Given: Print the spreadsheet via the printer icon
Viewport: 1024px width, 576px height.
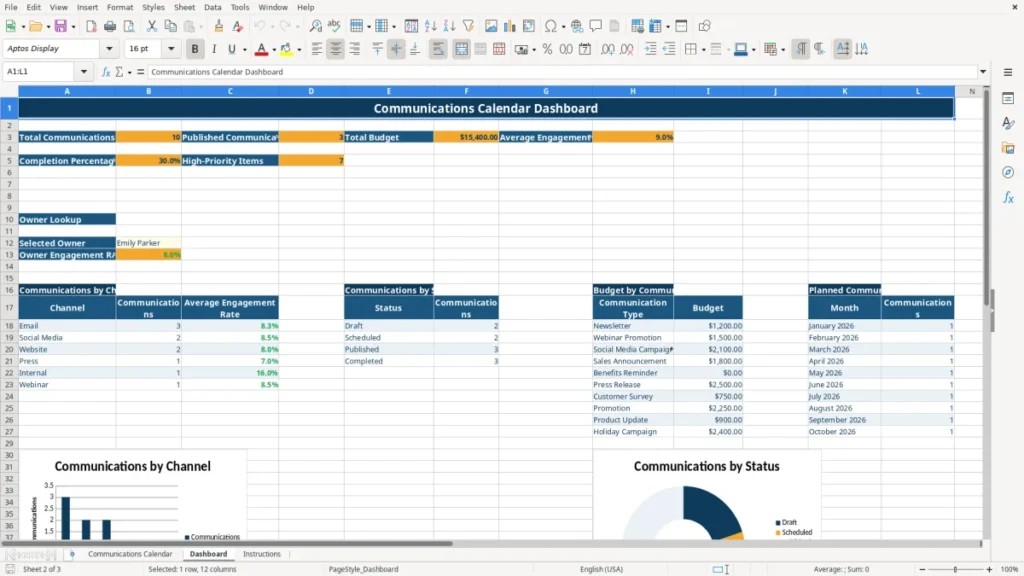Looking at the screenshot, I should point(110,26).
